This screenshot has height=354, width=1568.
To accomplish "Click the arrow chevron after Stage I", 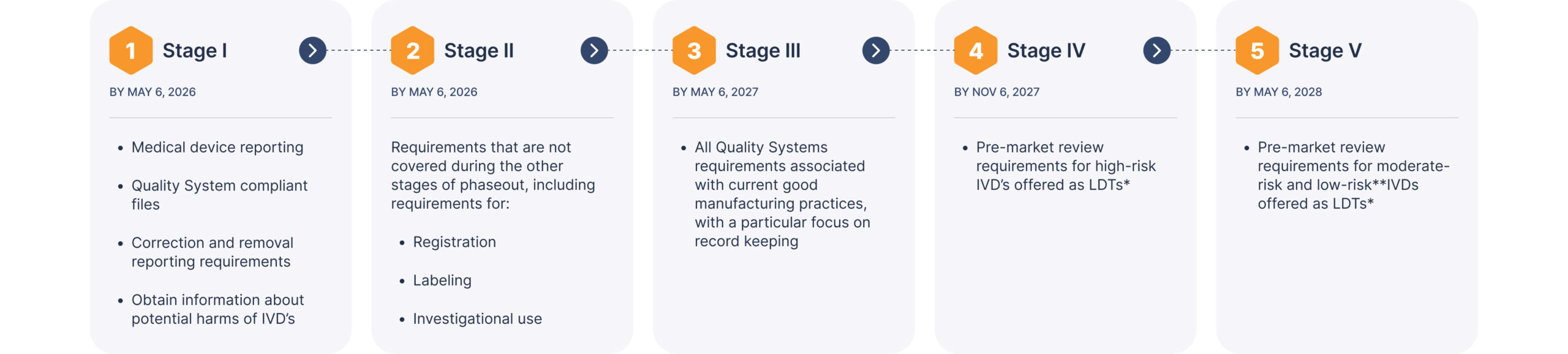I will [x=312, y=50].
